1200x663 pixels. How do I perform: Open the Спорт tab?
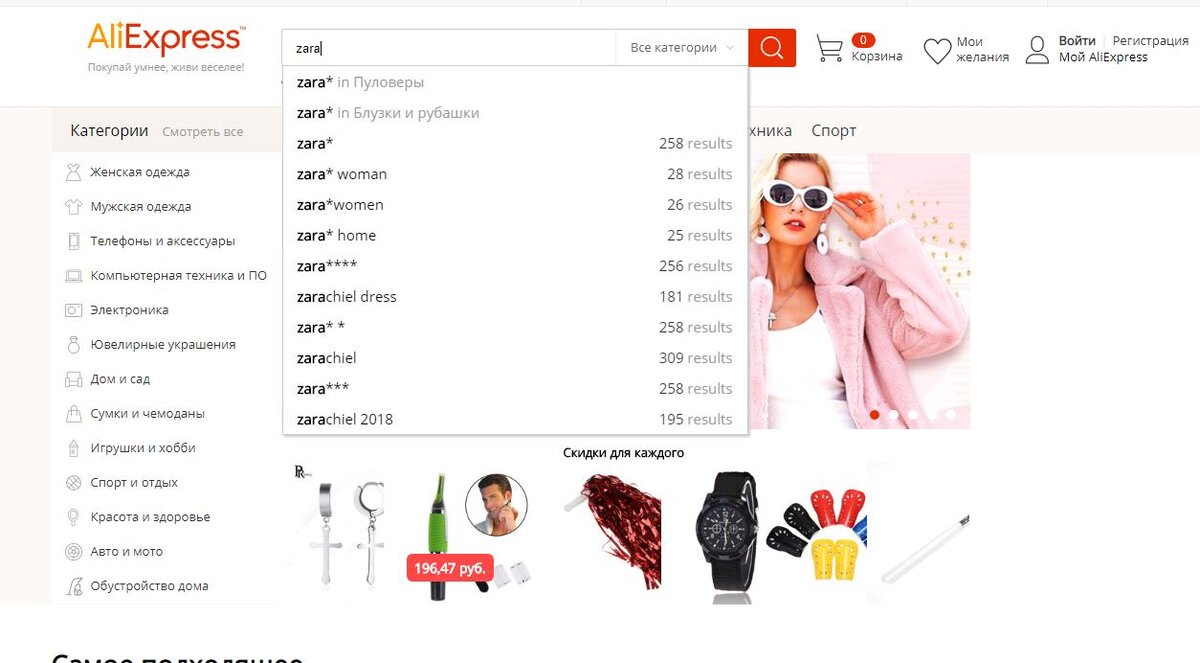(834, 131)
